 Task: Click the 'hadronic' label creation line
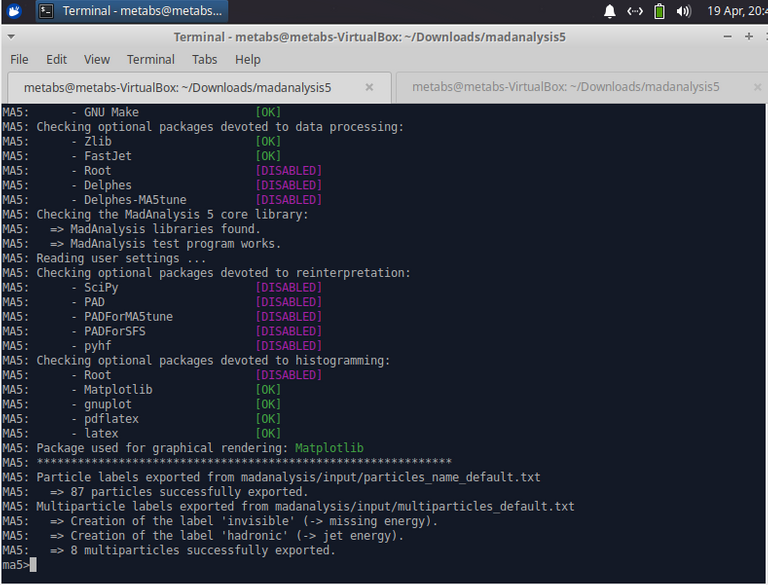pos(227,536)
